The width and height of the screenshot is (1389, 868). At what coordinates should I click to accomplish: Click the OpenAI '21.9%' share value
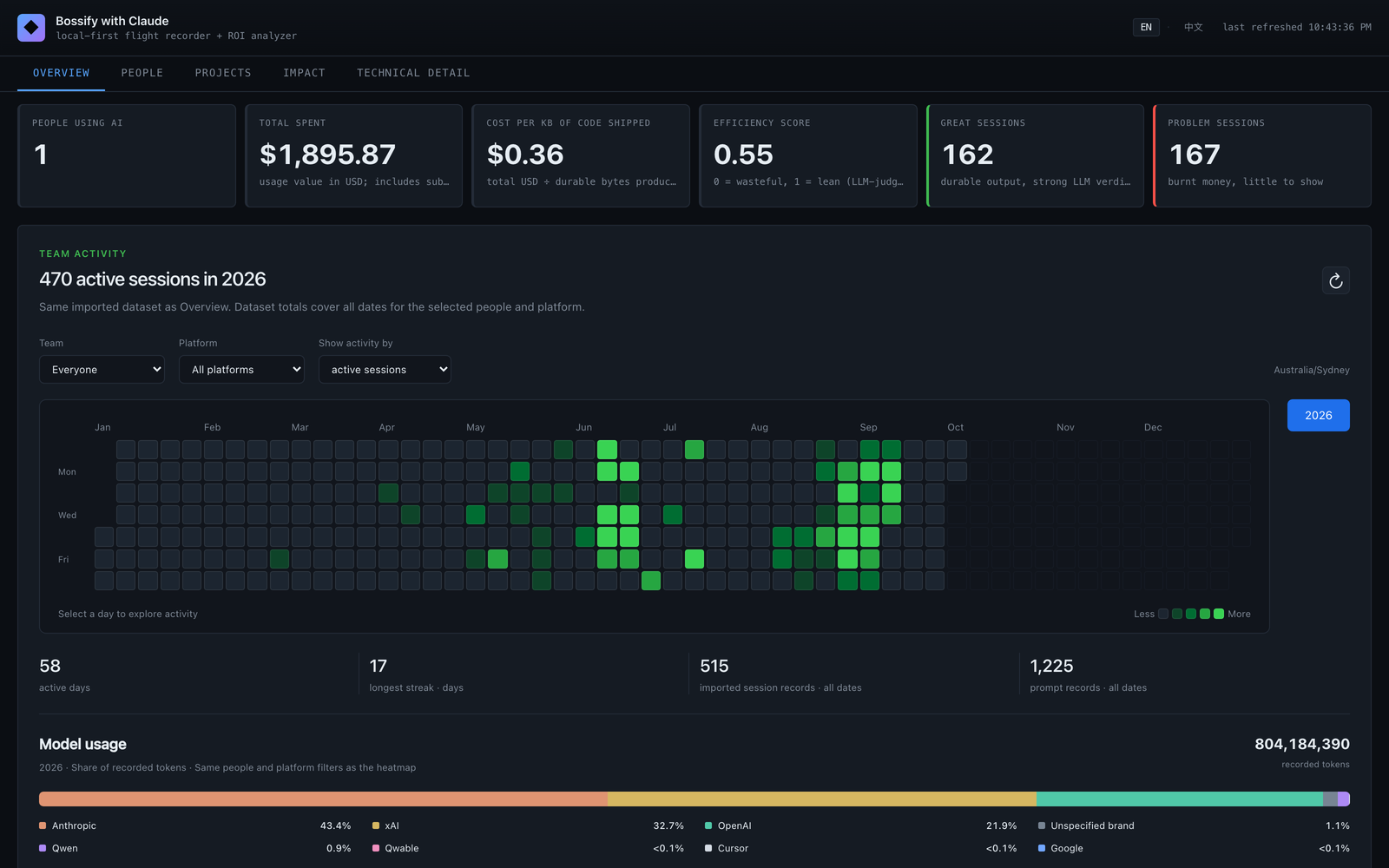(1001, 825)
